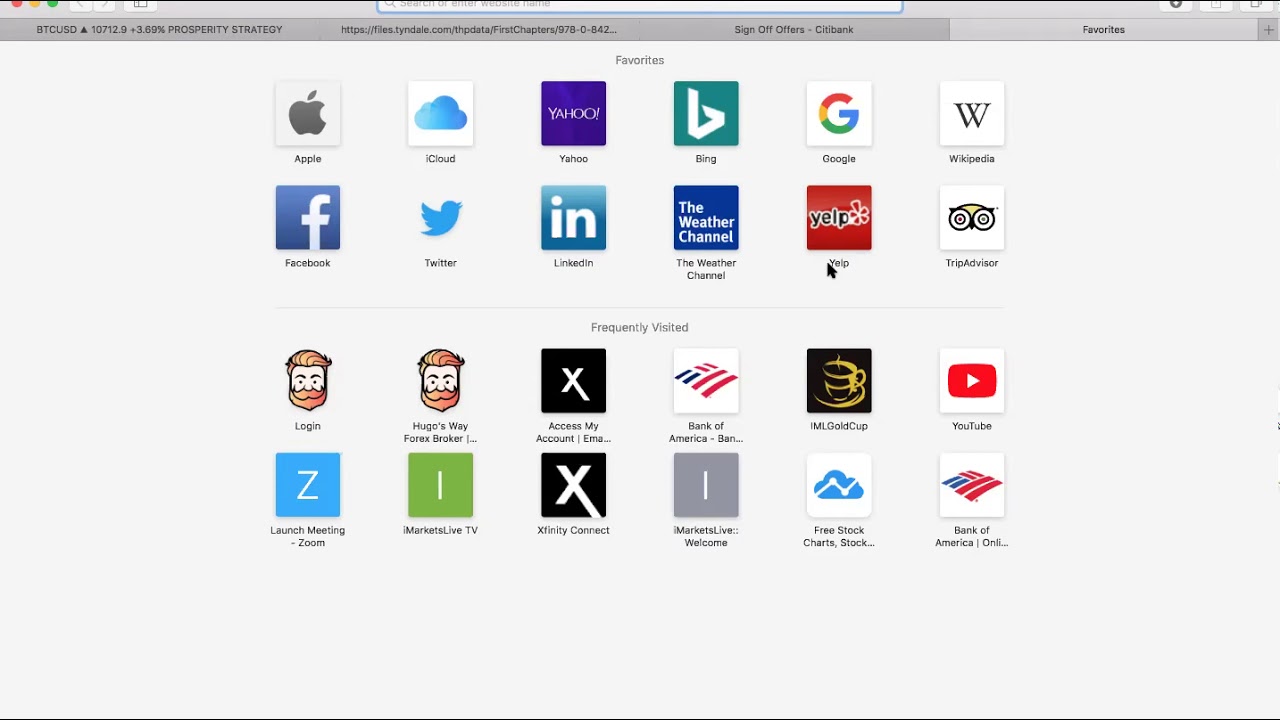1280x720 pixels.
Task: Open Bank of America - Ban... icon
Action: pyautogui.click(x=706, y=380)
